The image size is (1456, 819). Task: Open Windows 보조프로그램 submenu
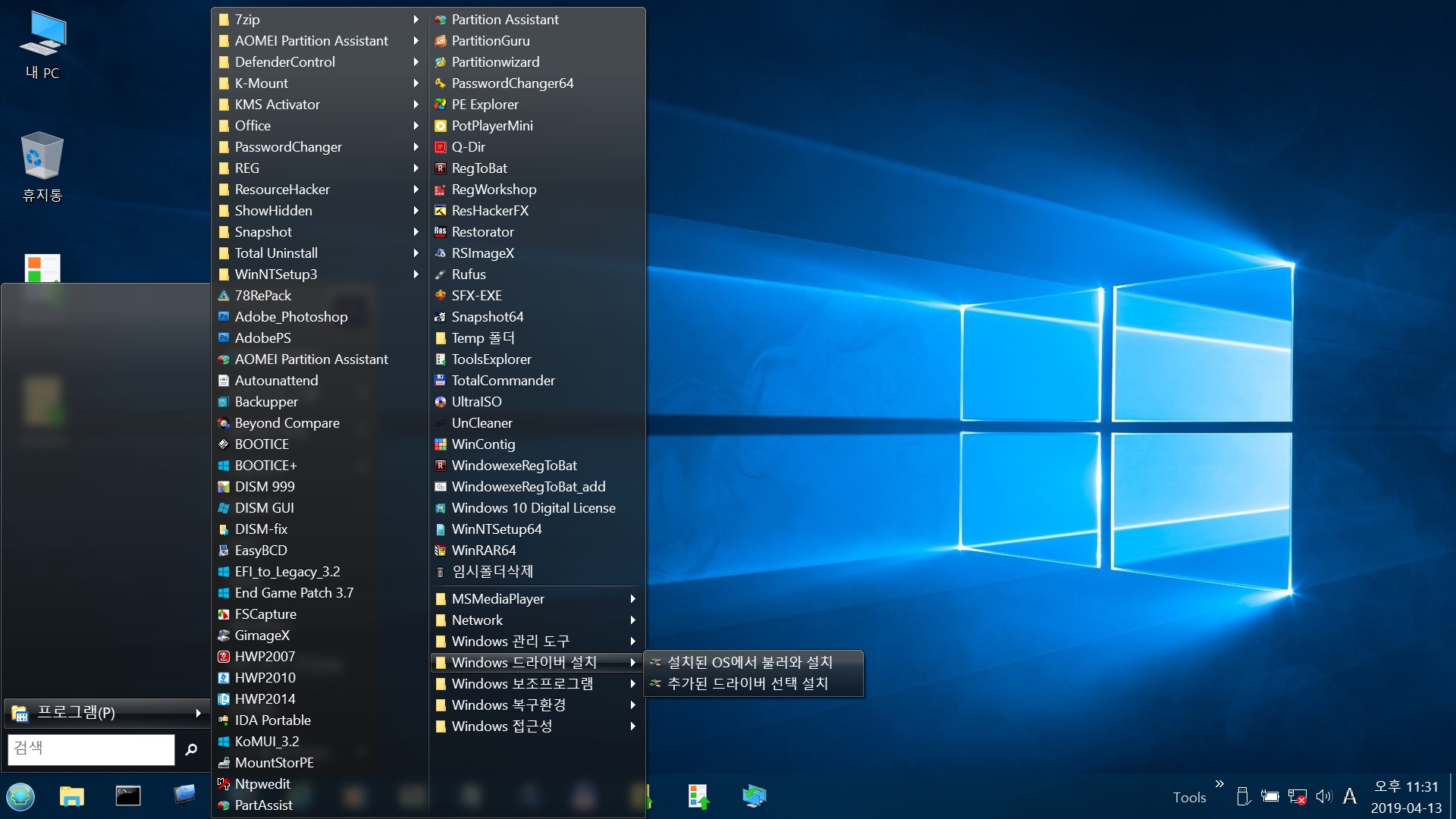coord(537,684)
